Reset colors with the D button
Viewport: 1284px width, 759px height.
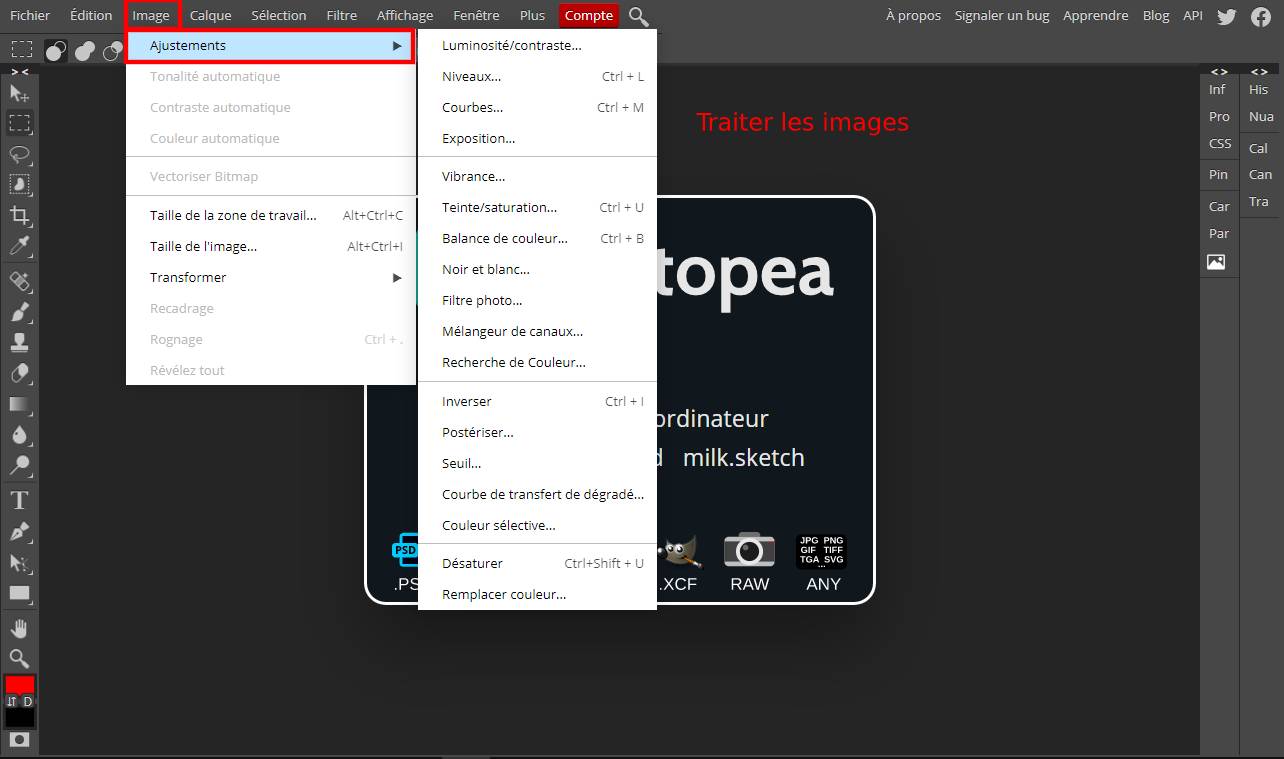[x=28, y=701]
